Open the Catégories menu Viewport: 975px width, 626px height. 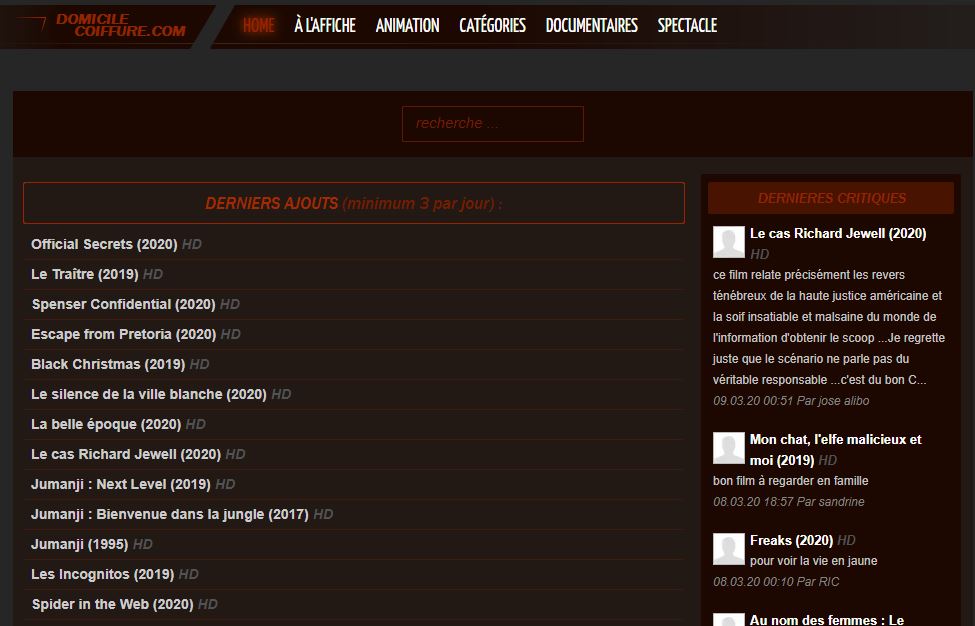click(492, 25)
